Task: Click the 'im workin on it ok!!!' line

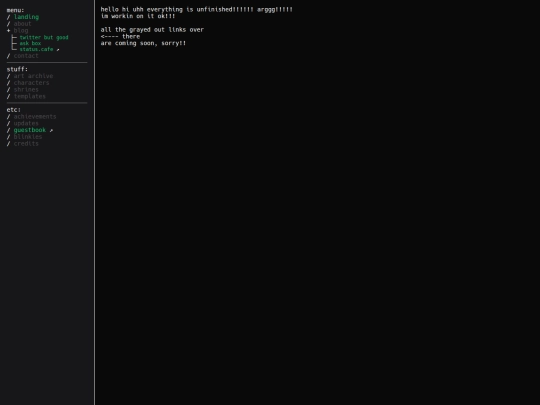Action: click(x=138, y=16)
